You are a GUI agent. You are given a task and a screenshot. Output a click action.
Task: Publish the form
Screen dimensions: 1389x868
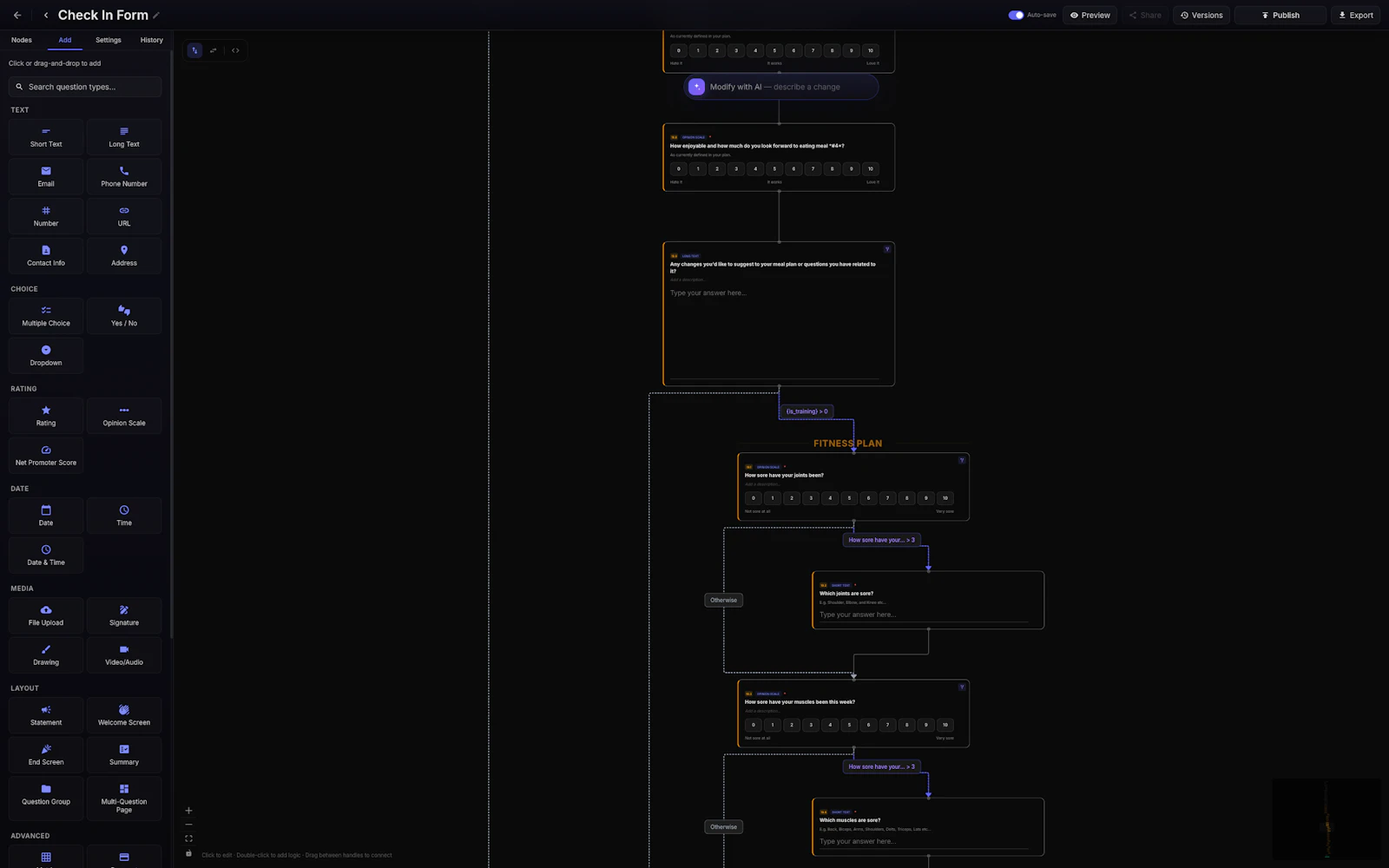point(1280,15)
